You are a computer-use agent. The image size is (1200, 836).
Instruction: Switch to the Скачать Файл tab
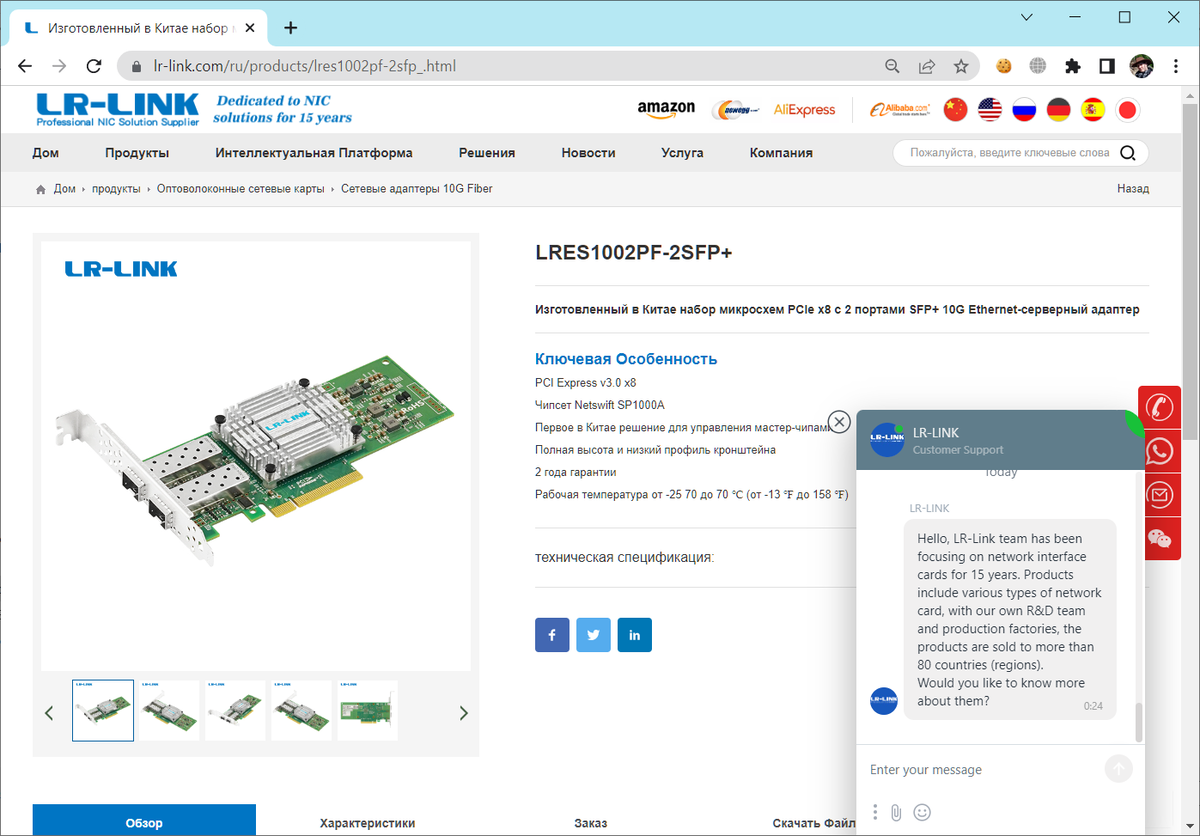coord(812,822)
